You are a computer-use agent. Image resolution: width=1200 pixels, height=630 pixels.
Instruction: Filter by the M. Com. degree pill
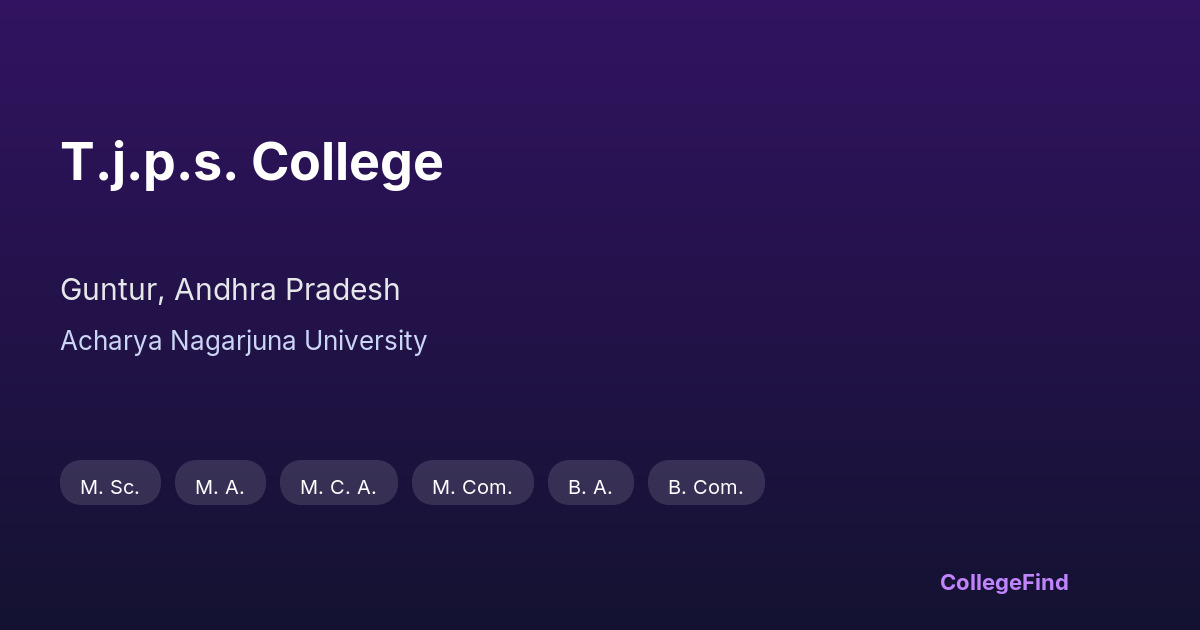coord(472,486)
